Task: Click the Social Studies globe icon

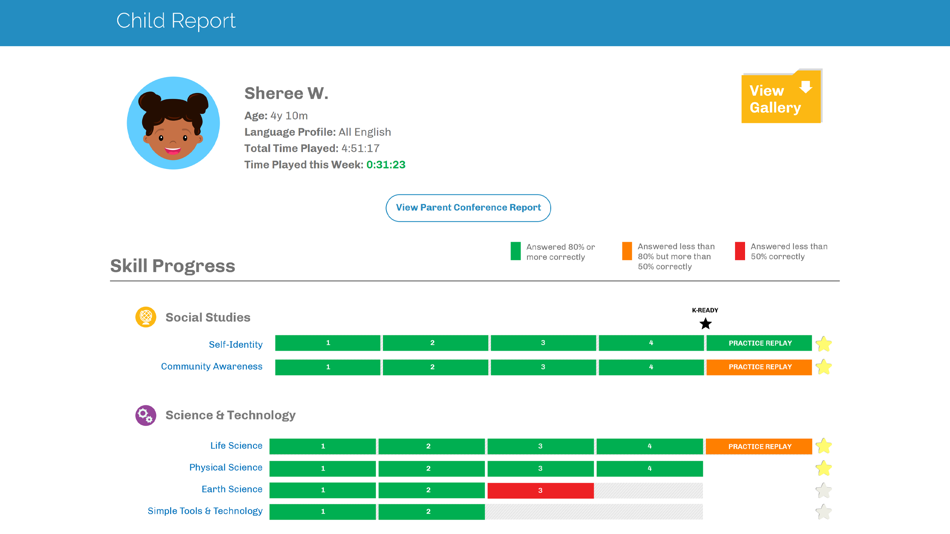Action: click(145, 317)
